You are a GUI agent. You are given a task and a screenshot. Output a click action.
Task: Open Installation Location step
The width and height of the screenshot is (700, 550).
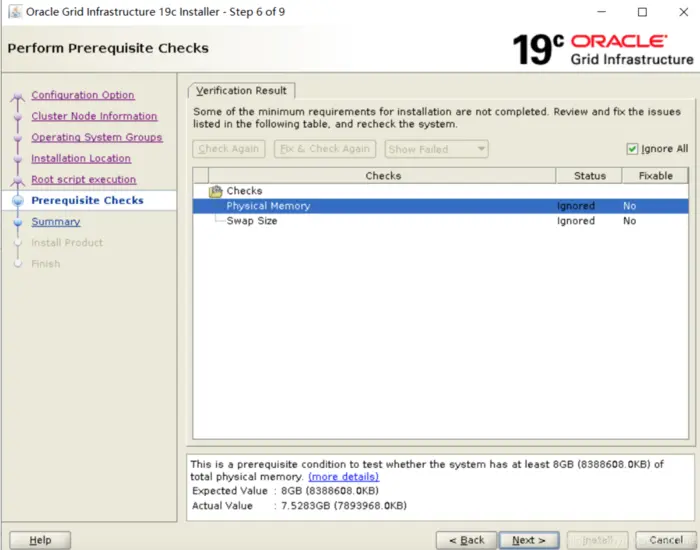tap(81, 158)
